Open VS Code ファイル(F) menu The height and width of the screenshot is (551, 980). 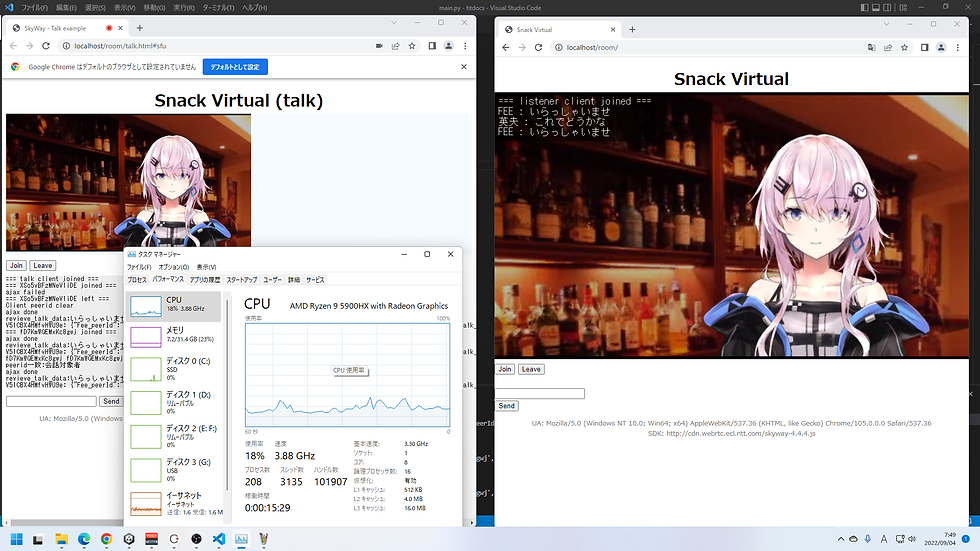pos(34,7)
